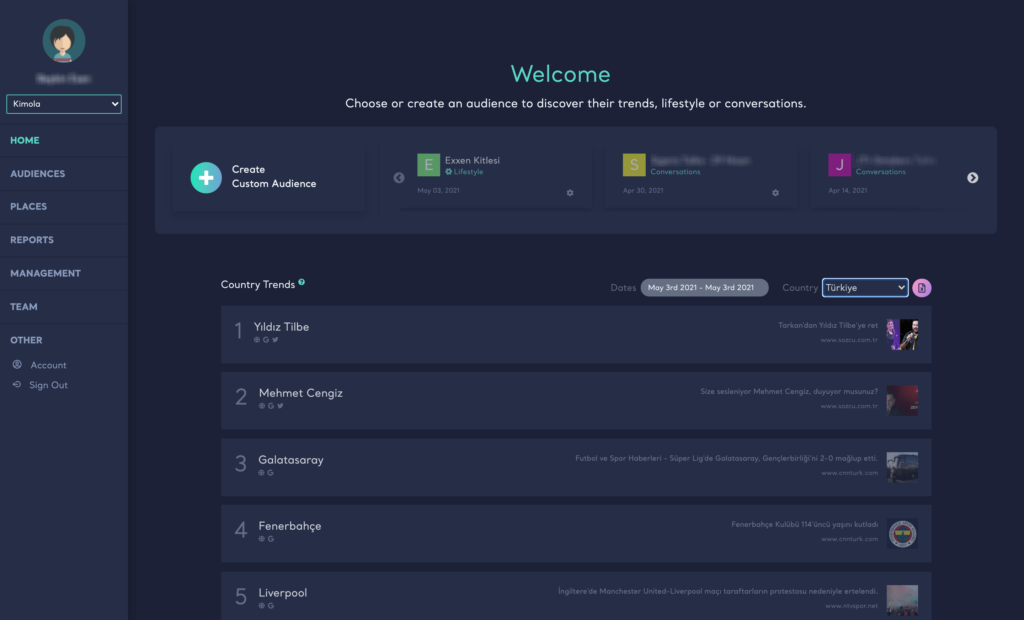Click the plus icon for Create Custom Audience
1024x620 pixels.
pos(206,178)
